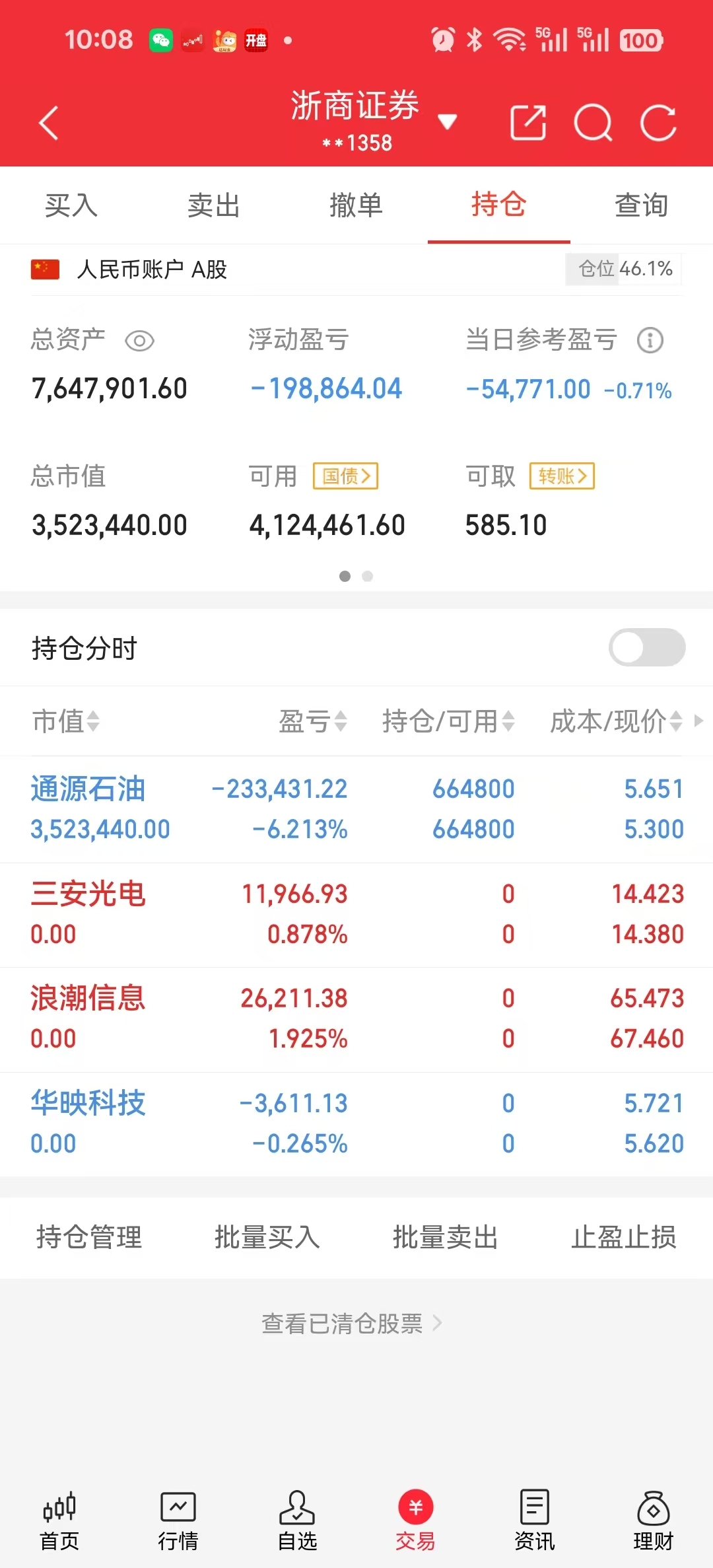Image resolution: width=713 pixels, height=1568 pixels.
Task: Open the share/export icon
Action: (528, 123)
